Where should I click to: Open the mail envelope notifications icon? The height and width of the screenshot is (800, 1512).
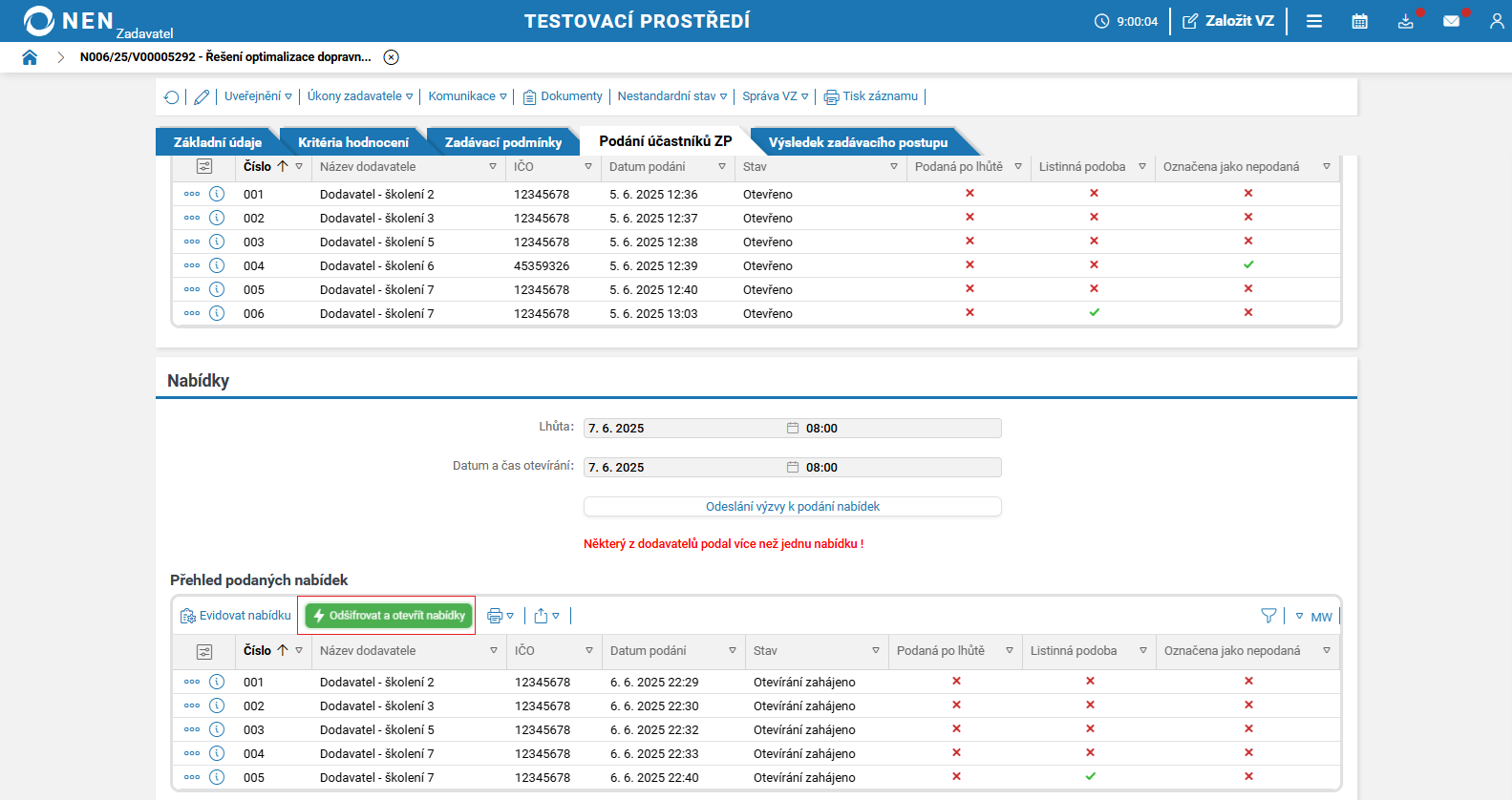tap(1452, 21)
